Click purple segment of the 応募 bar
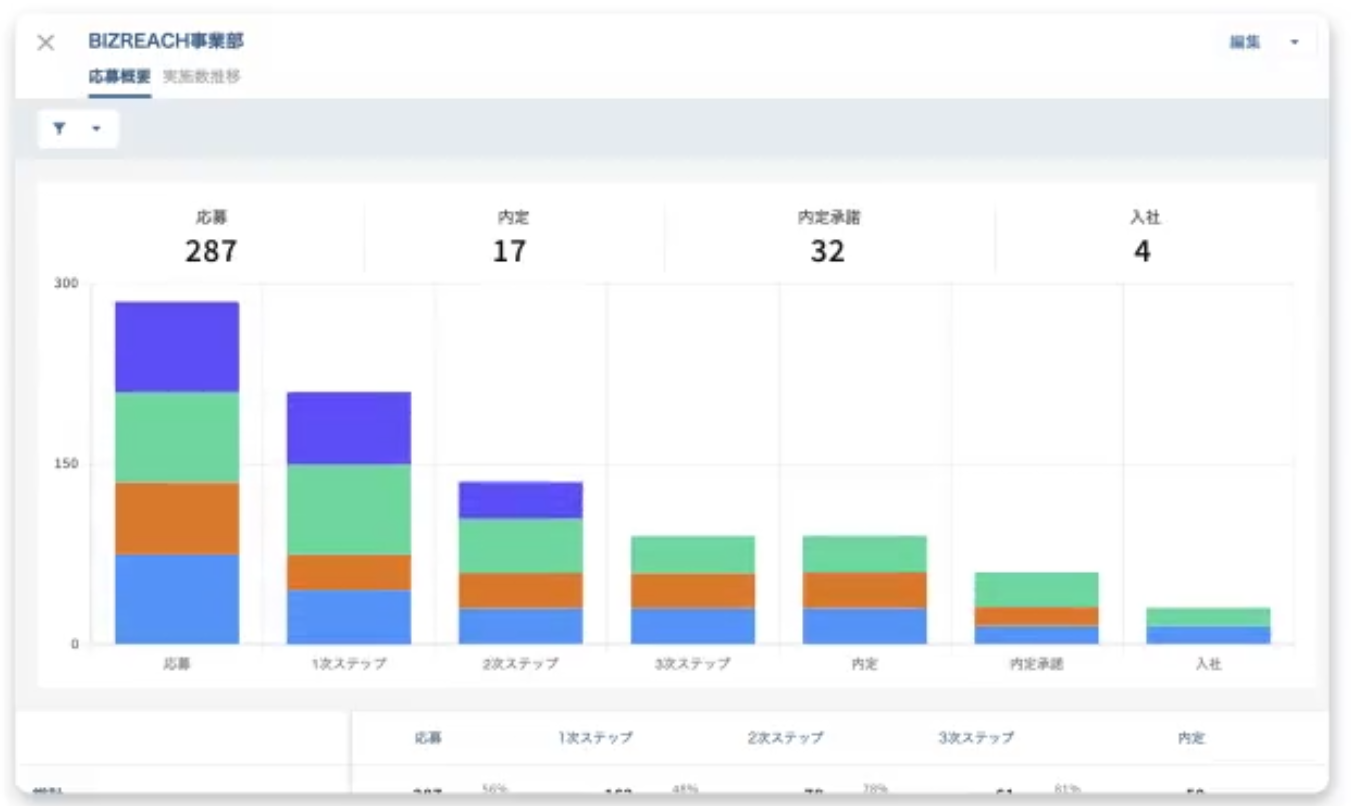Image resolution: width=1351 pixels, height=806 pixels. pyautogui.click(x=177, y=346)
